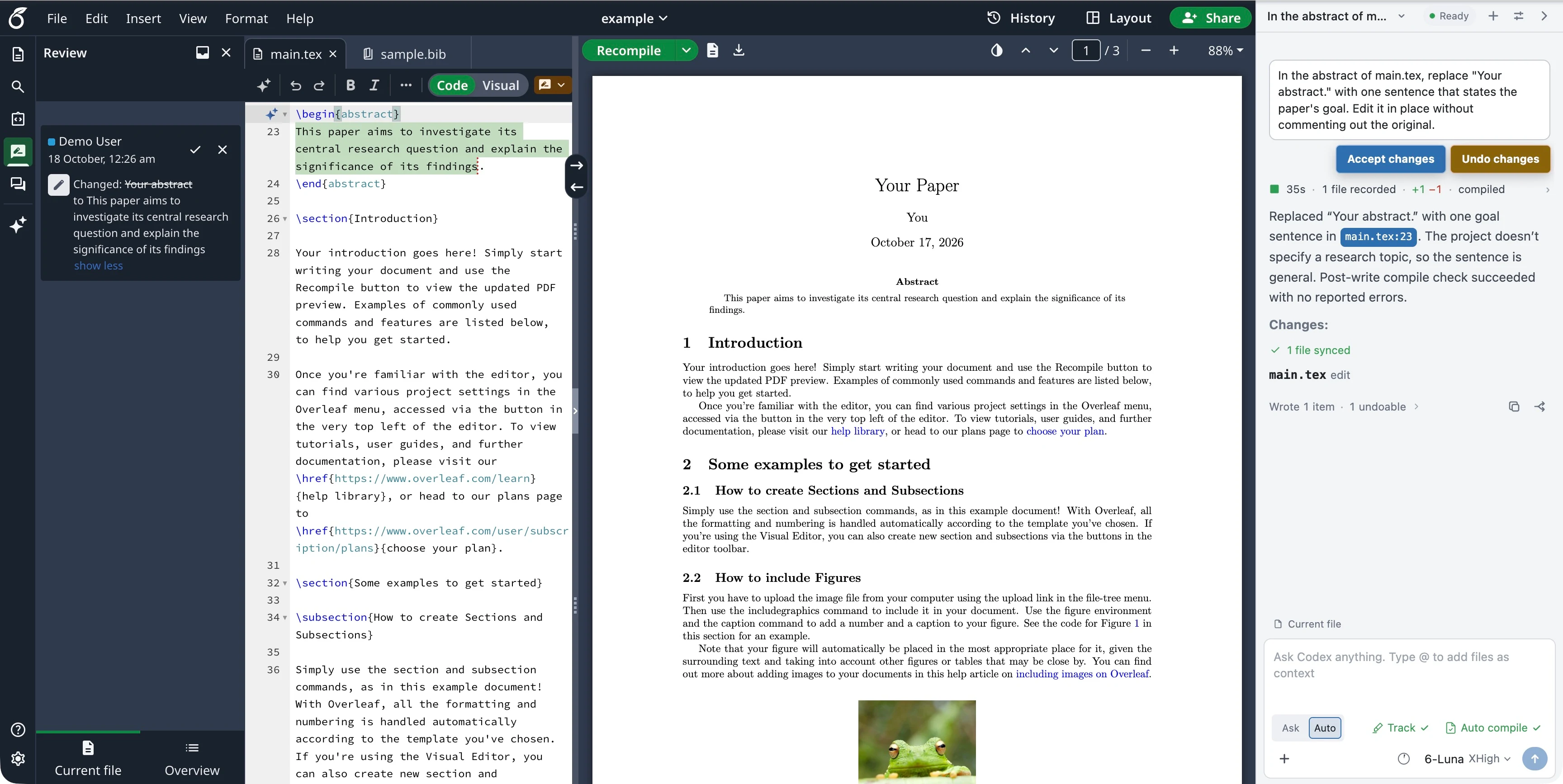Undo the last edit in editor toolbar

pos(295,85)
